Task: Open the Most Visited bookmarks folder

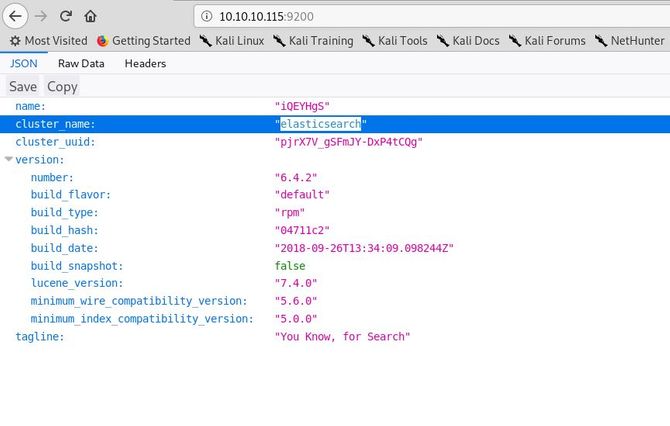Action: (48, 41)
